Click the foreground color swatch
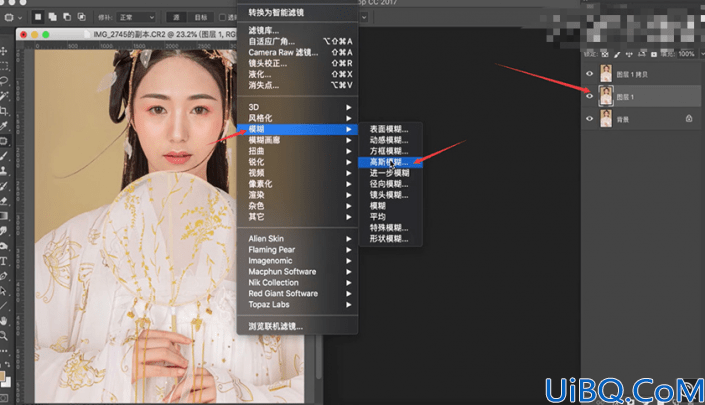This screenshot has width=705, height=405. [x=2, y=376]
